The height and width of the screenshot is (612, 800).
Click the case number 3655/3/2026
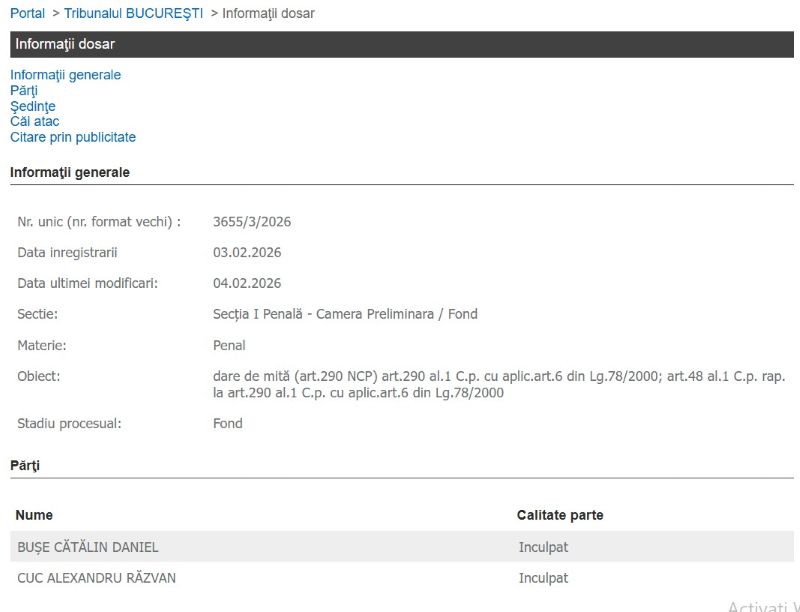(252, 222)
